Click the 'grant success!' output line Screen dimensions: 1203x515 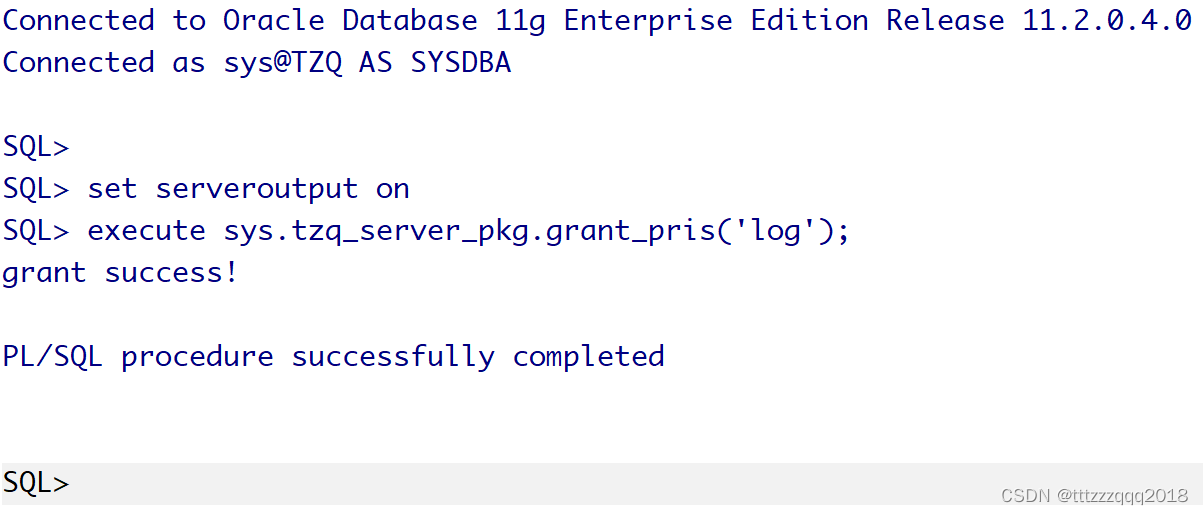coord(120,273)
